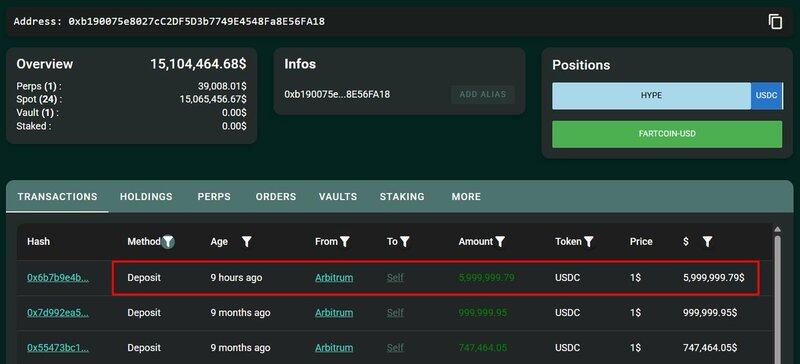This screenshot has width=800, height=364.
Task: Expand the More tab menu
Action: pyautogui.click(x=466, y=197)
